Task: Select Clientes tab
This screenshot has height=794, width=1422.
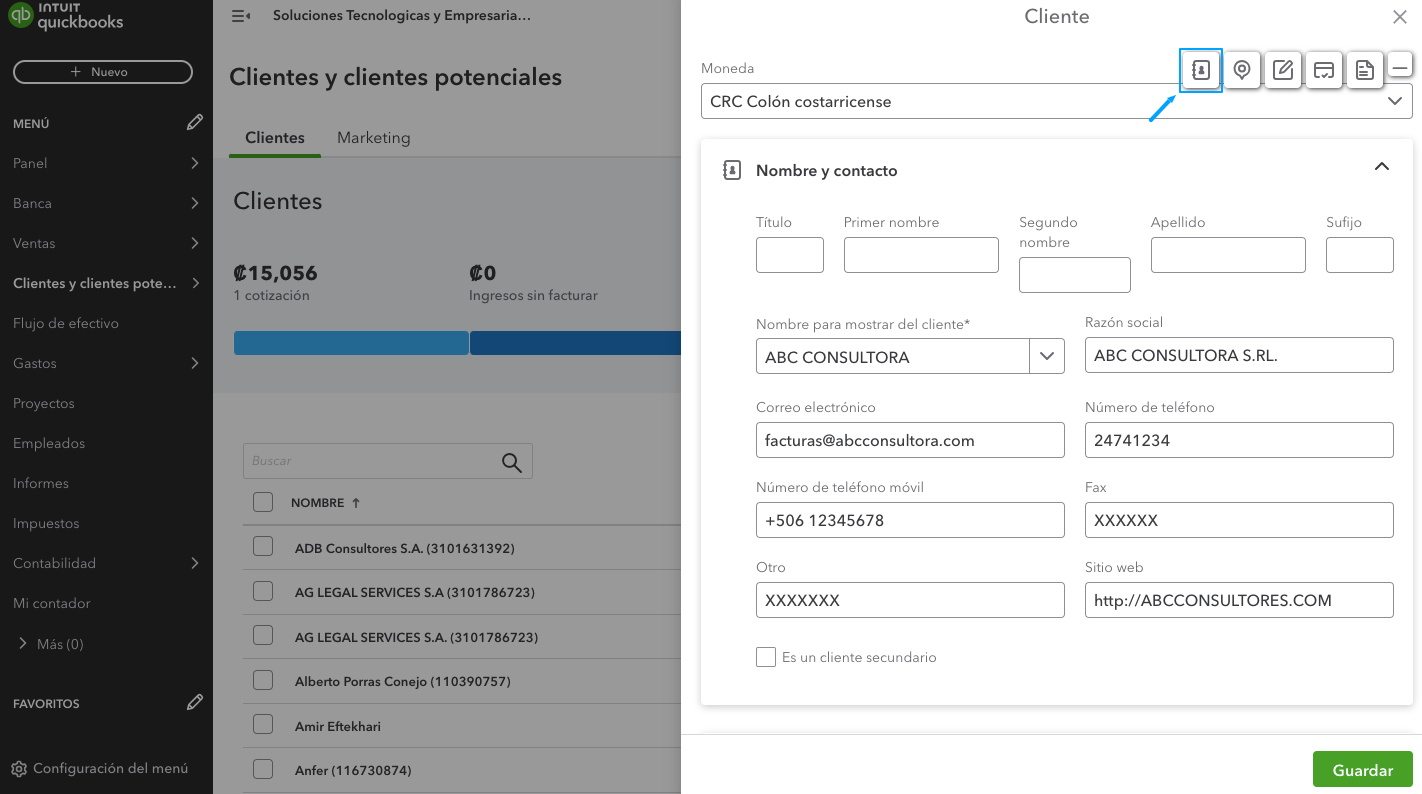Action: click(x=275, y=138)
